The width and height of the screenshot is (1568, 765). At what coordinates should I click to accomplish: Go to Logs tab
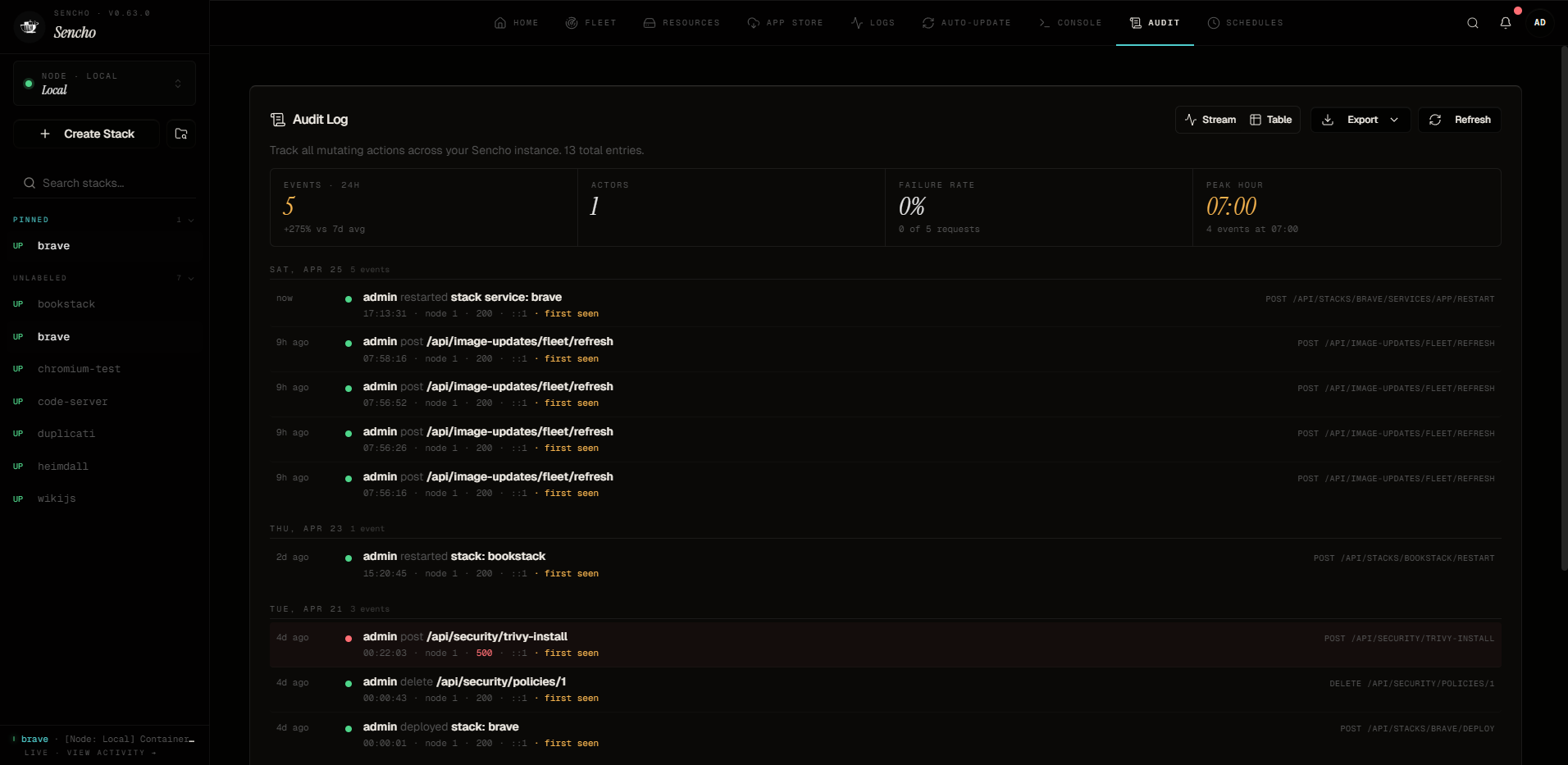click(873, 23)
